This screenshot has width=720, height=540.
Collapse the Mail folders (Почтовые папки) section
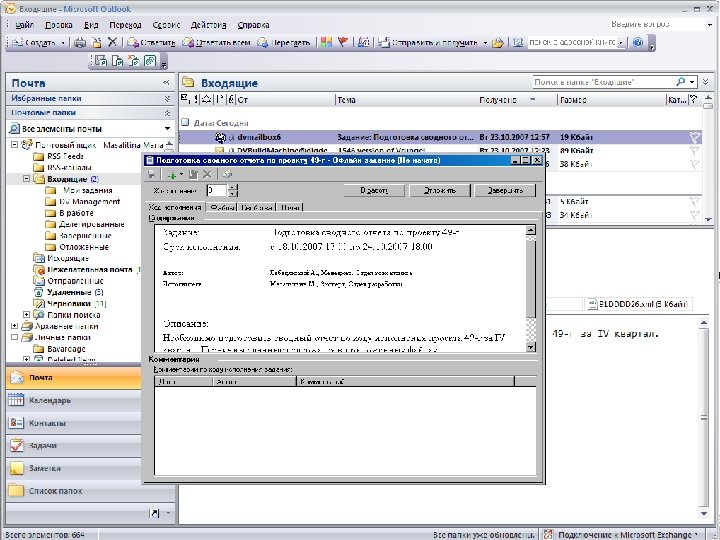[167, 112]
